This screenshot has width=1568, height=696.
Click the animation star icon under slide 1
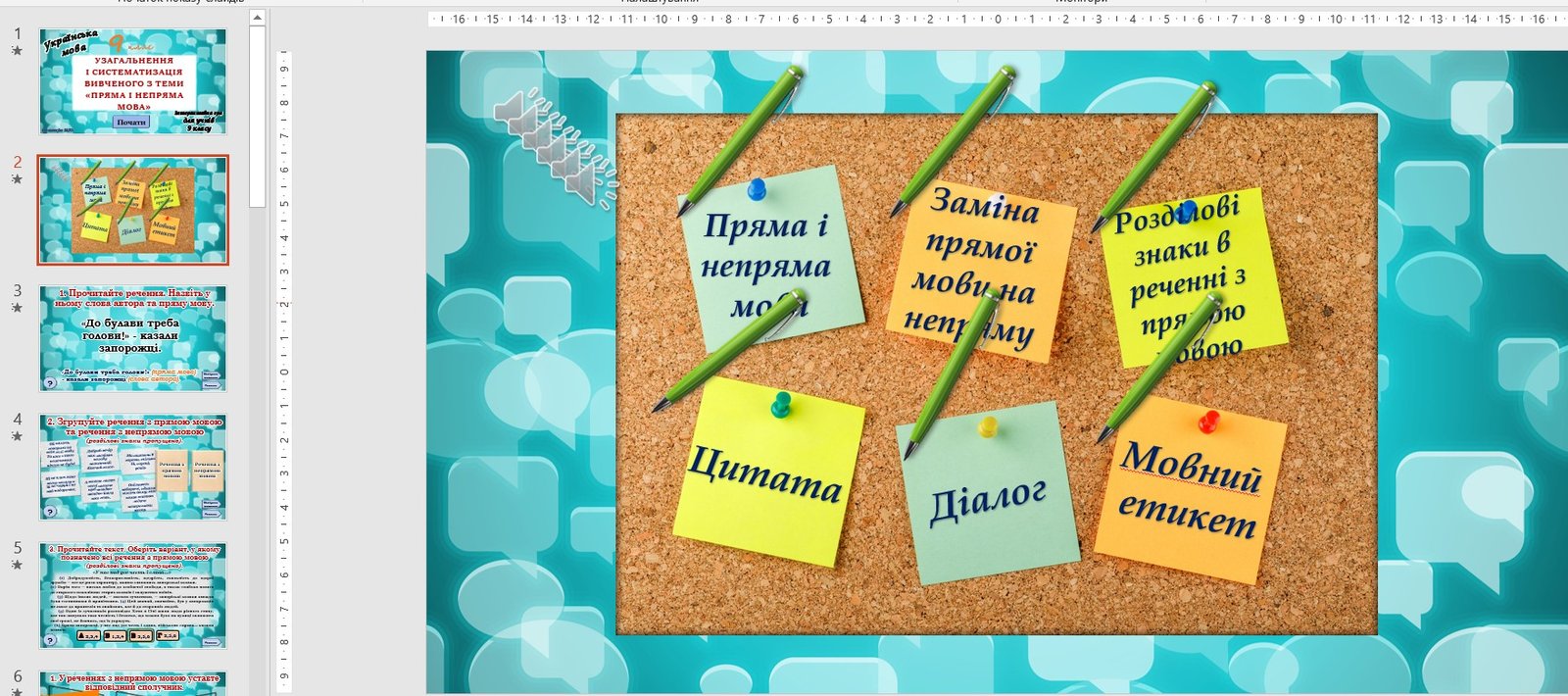(17, 51)
